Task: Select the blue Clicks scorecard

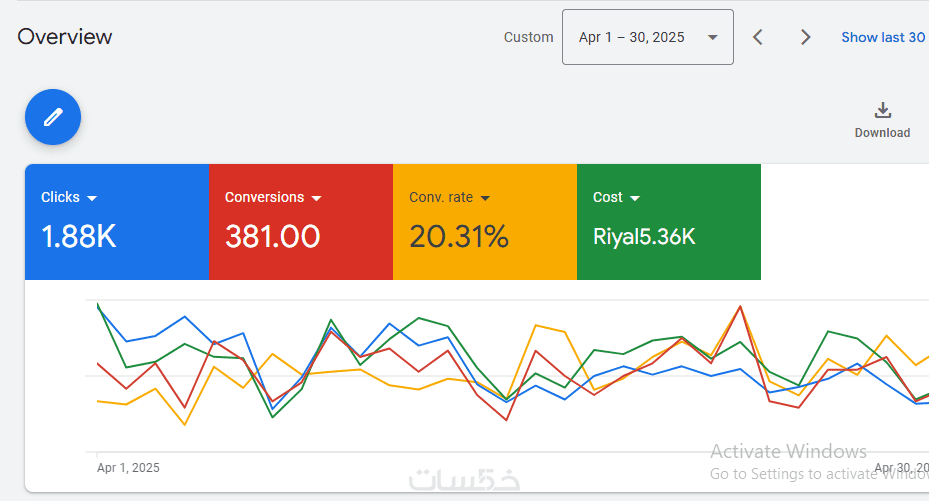Action: click(x=117, y=221)
